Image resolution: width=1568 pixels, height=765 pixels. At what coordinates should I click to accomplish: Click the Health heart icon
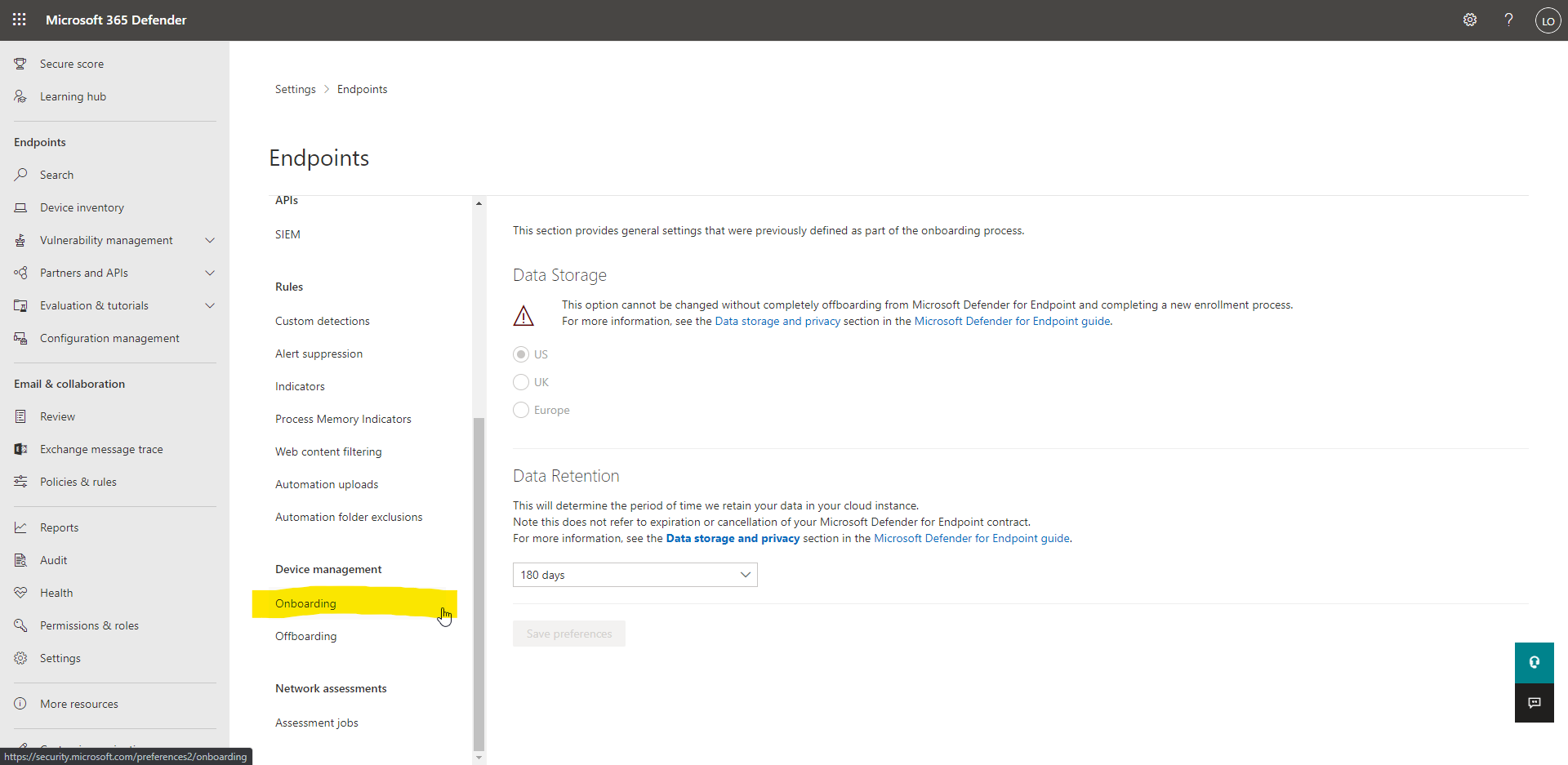(x=20, y=593)
